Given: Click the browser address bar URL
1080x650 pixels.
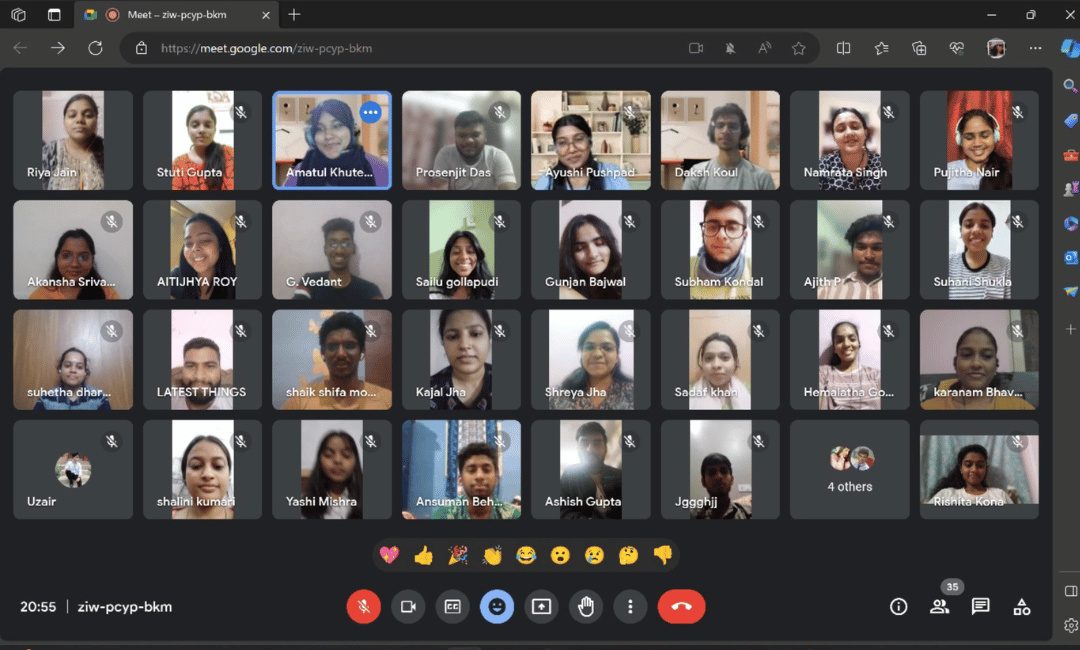Looking at the screenshot, I should point(266,48).
